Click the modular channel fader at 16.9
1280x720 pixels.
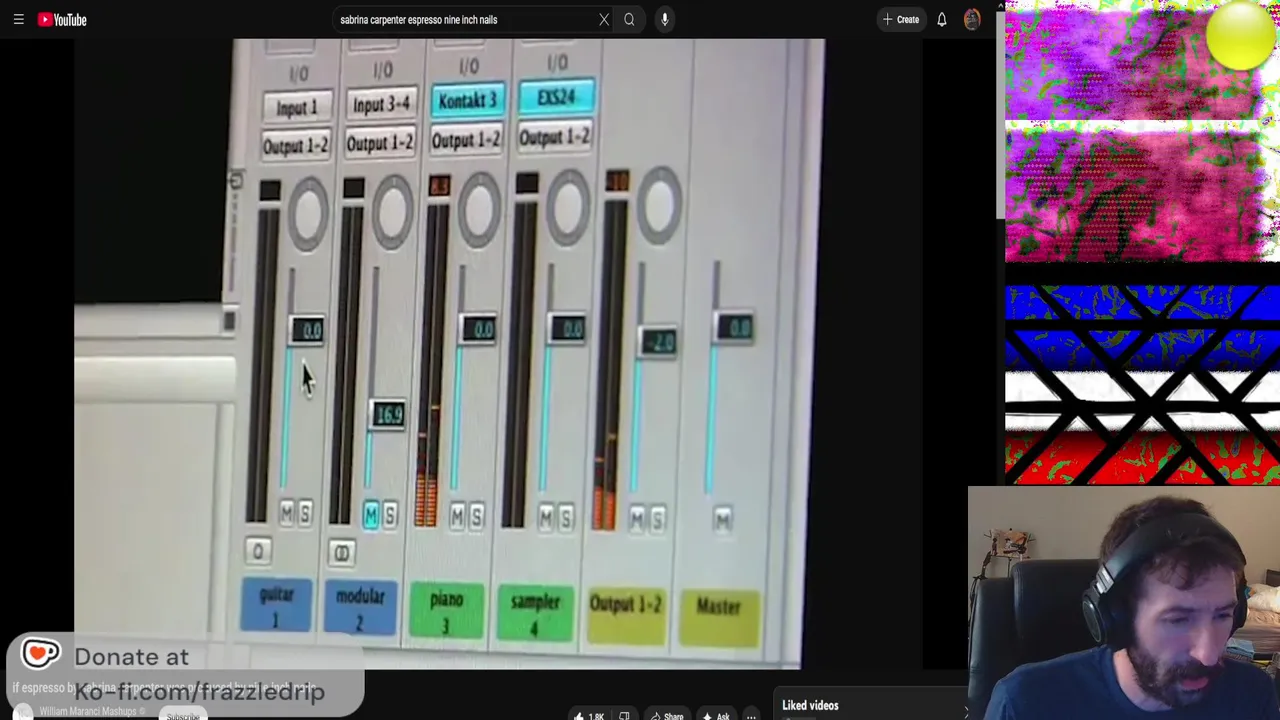point(388,414)
